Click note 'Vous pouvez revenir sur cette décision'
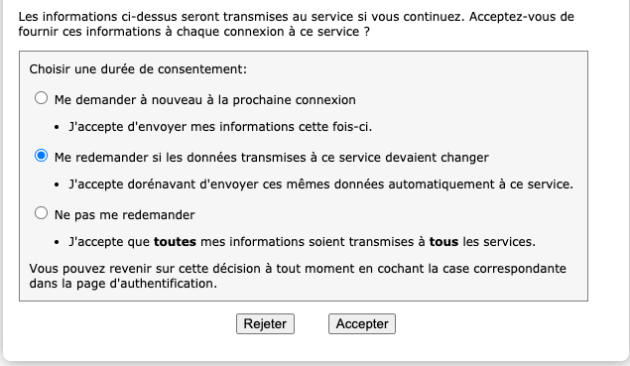 click(x=298, y=276)
